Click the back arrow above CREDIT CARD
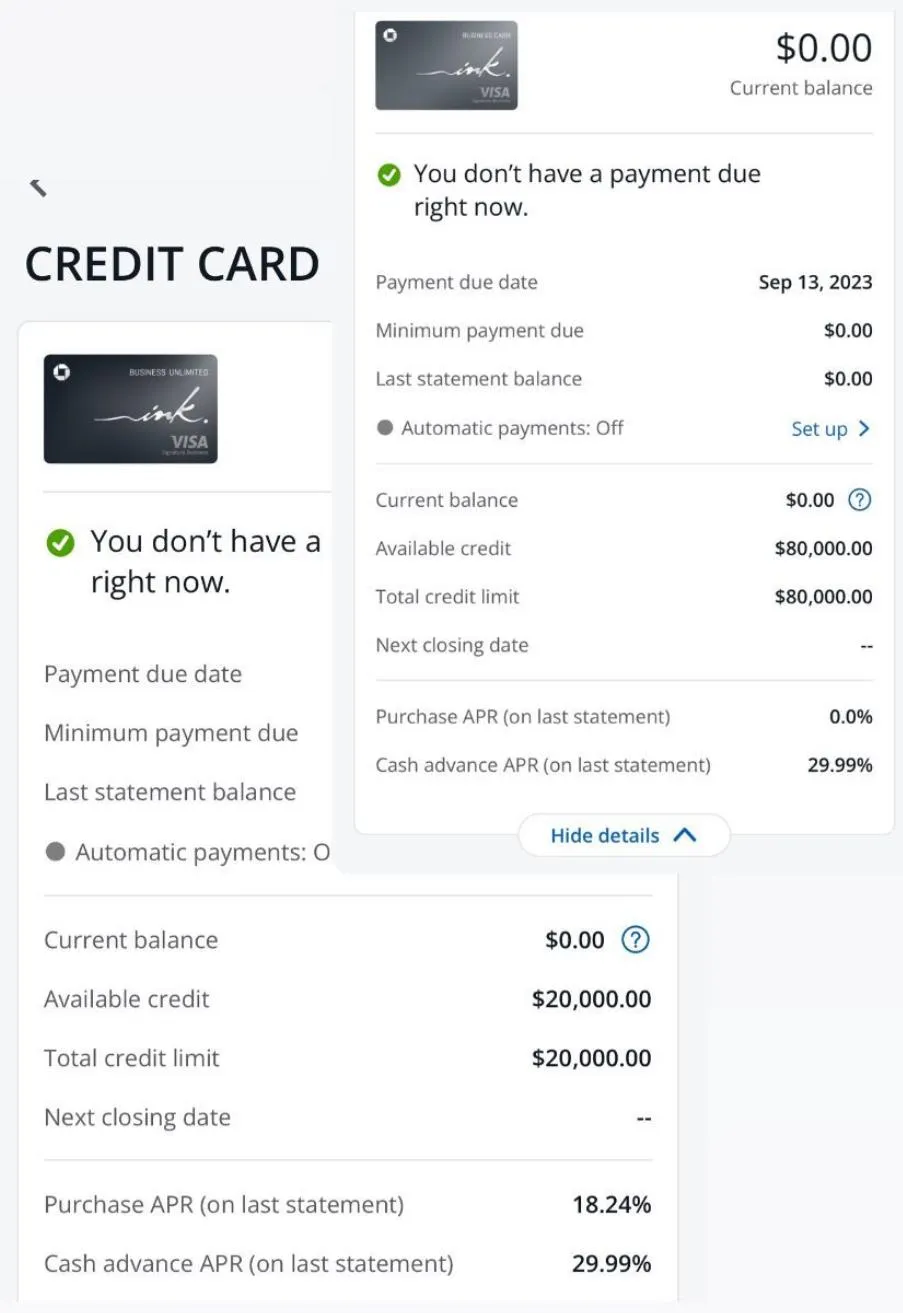Screen dimensions: 903x1313 [38, 187]
